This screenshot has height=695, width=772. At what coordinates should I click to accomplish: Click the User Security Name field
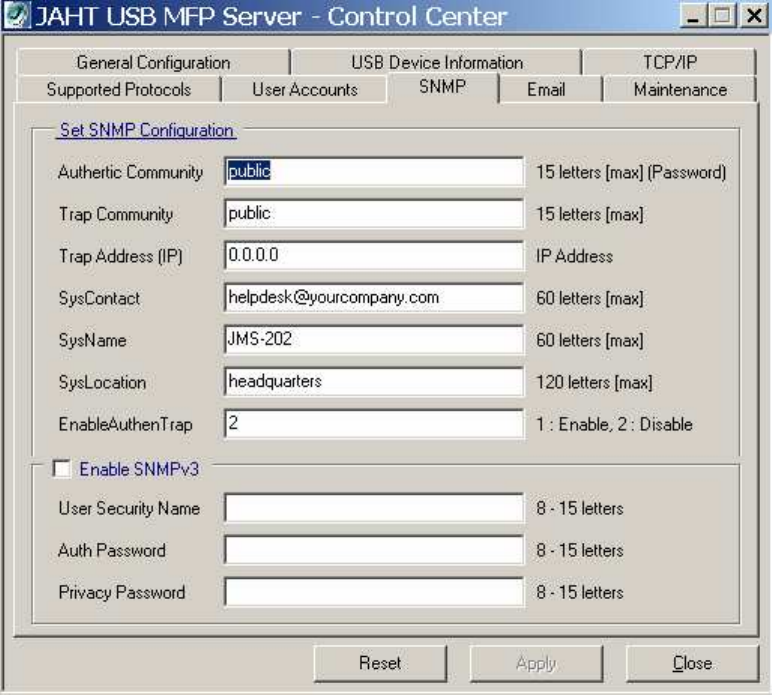tap(374, 508)
